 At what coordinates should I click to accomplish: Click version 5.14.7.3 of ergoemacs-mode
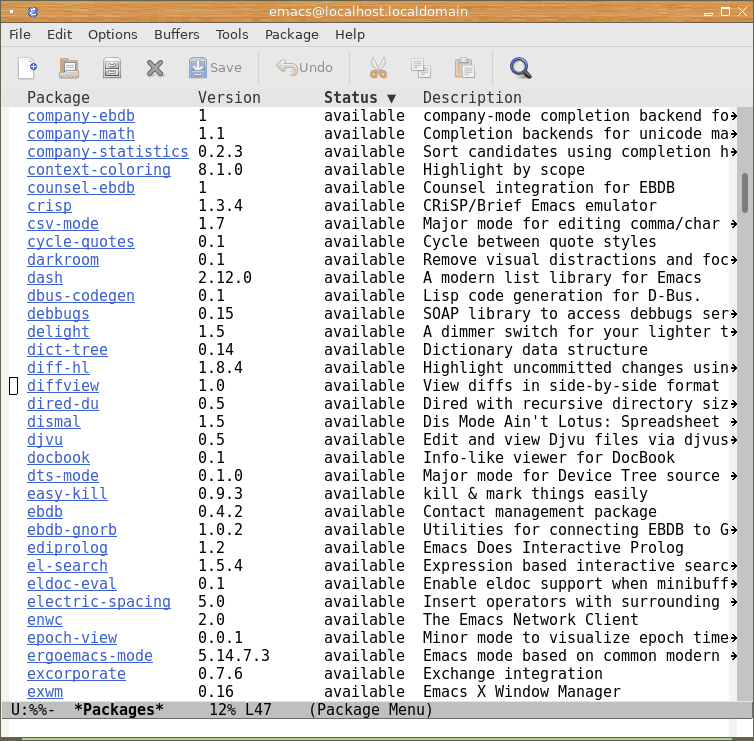click(234, 656)
